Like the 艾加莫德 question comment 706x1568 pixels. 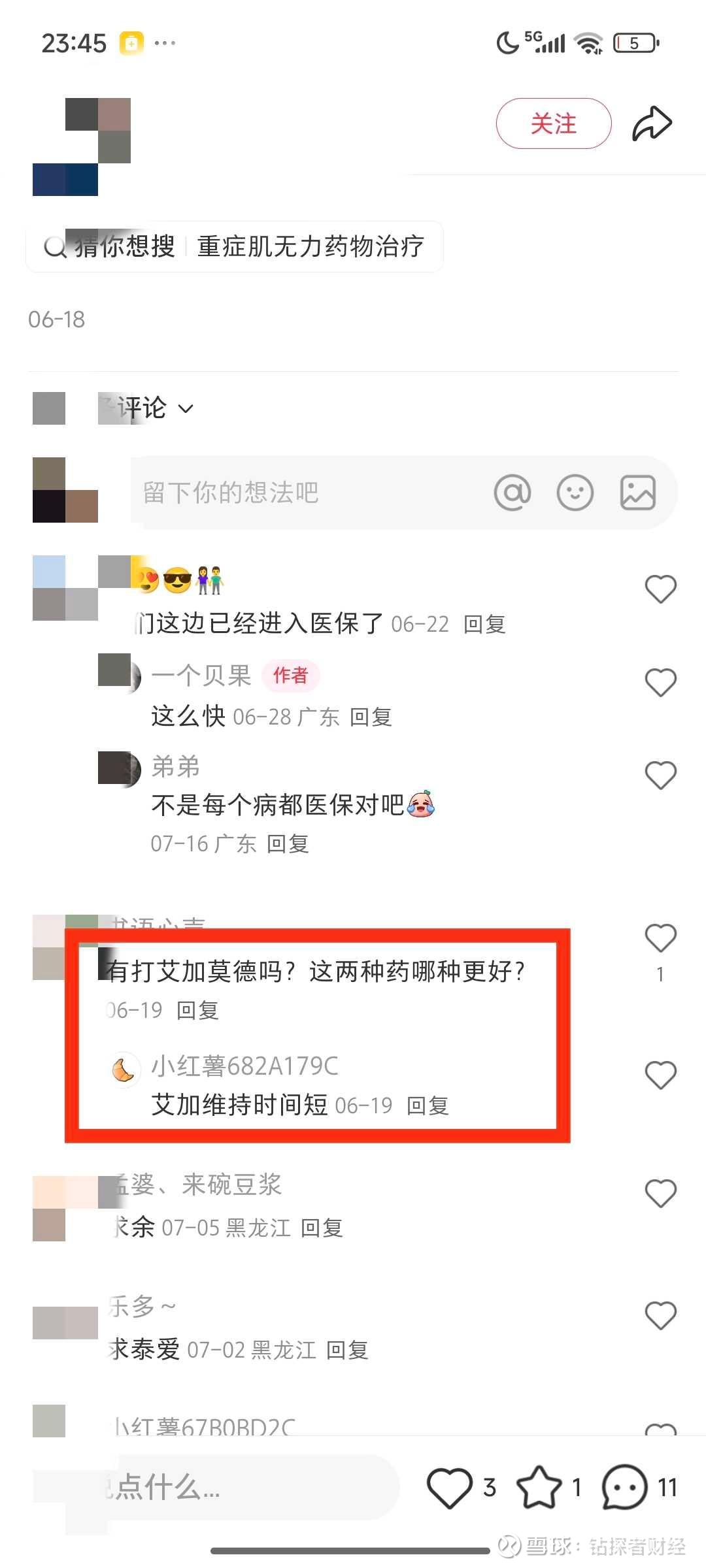pyautogui.click(x=660, y=938)
